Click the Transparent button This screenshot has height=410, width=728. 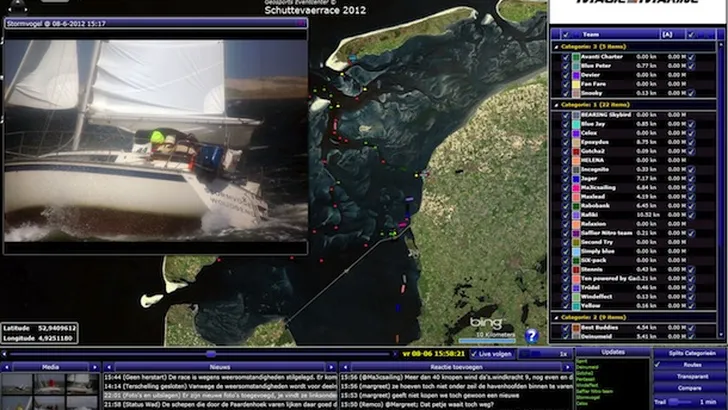pos(692,376)
